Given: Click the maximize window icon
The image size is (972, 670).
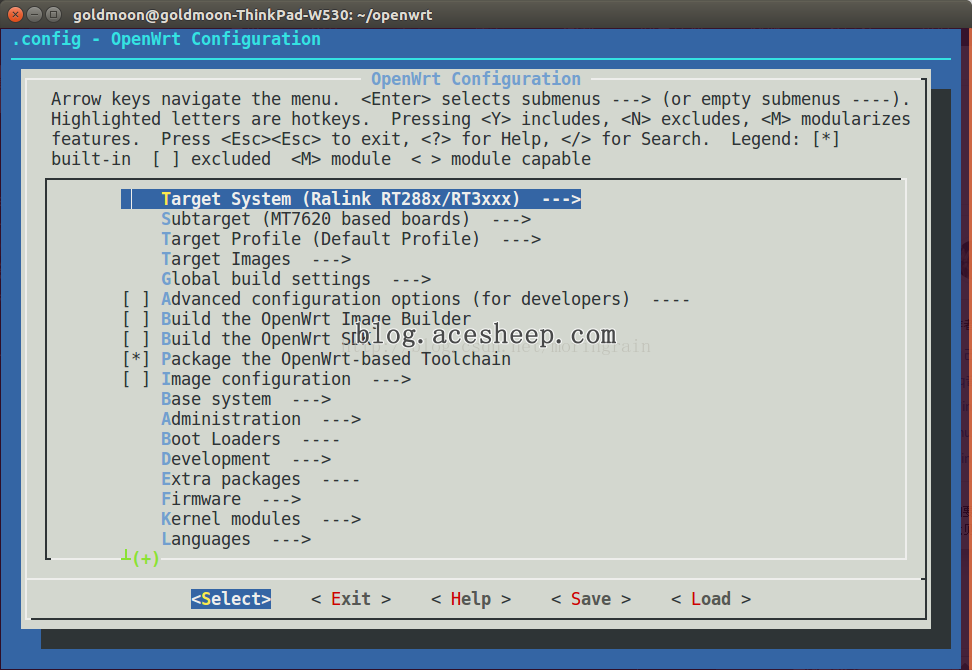Looking at the screenshot, I should 54,14.
